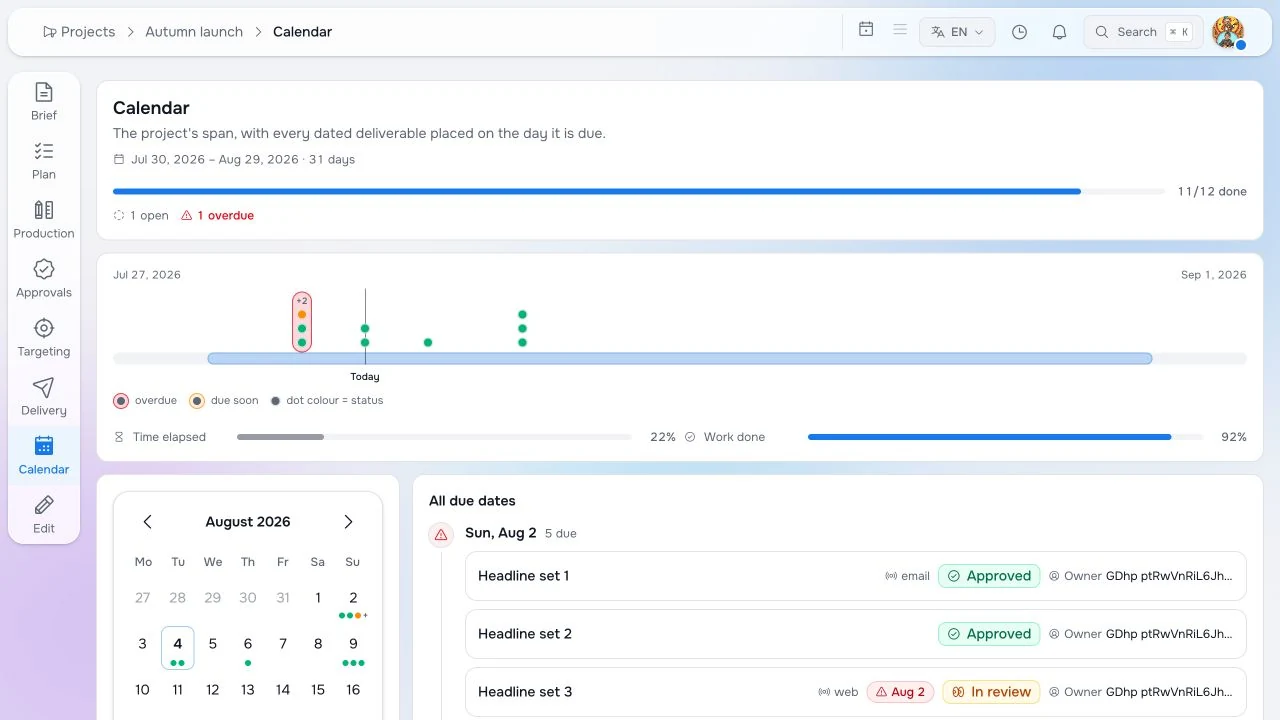Open the Headline set 1 row
The height and width of the screenshot is (720, 1280).
[x=856, y=576]
